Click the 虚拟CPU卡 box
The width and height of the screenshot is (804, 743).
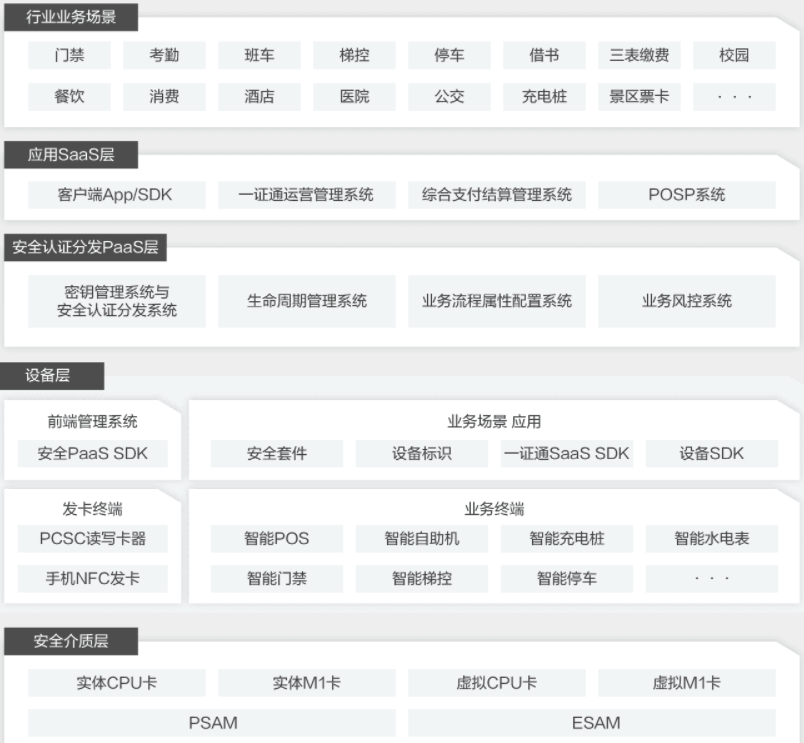pos(497,682)
